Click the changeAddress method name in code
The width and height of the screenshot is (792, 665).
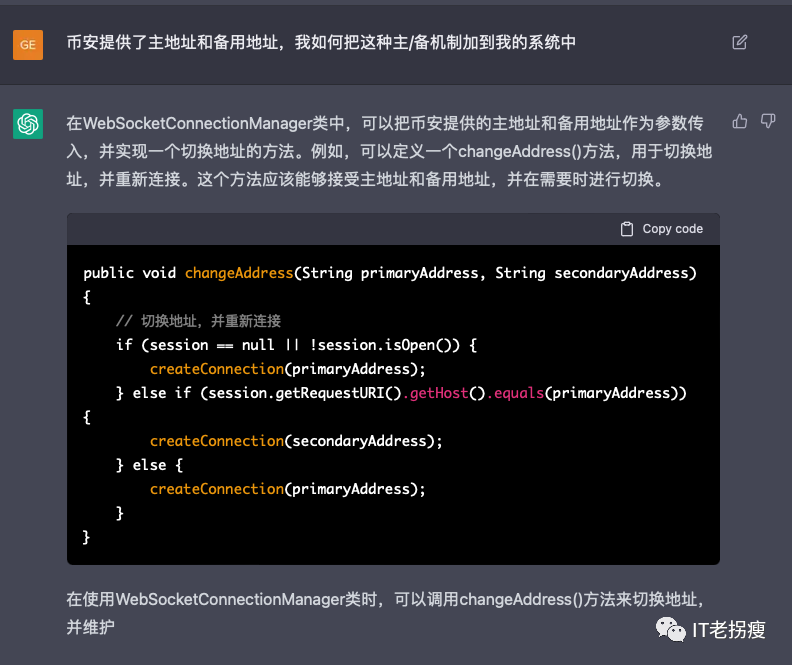(239, 273)
